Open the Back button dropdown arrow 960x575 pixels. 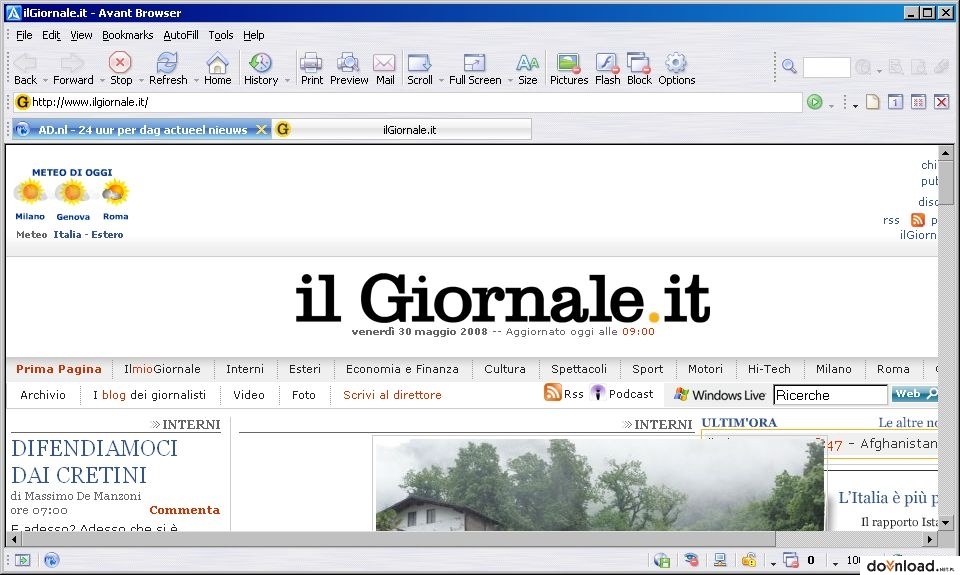tap(45, 80)
